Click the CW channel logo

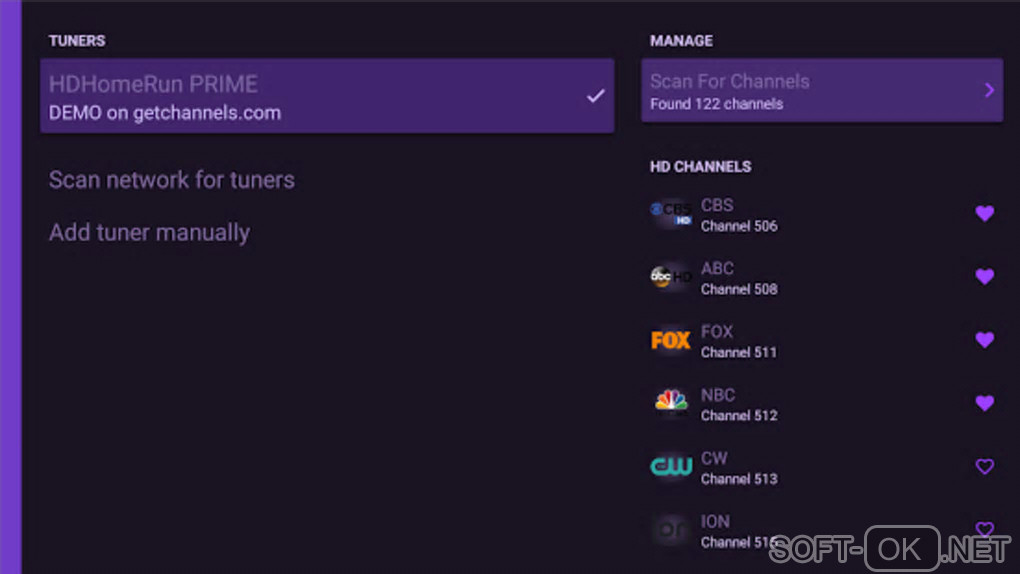670,467
